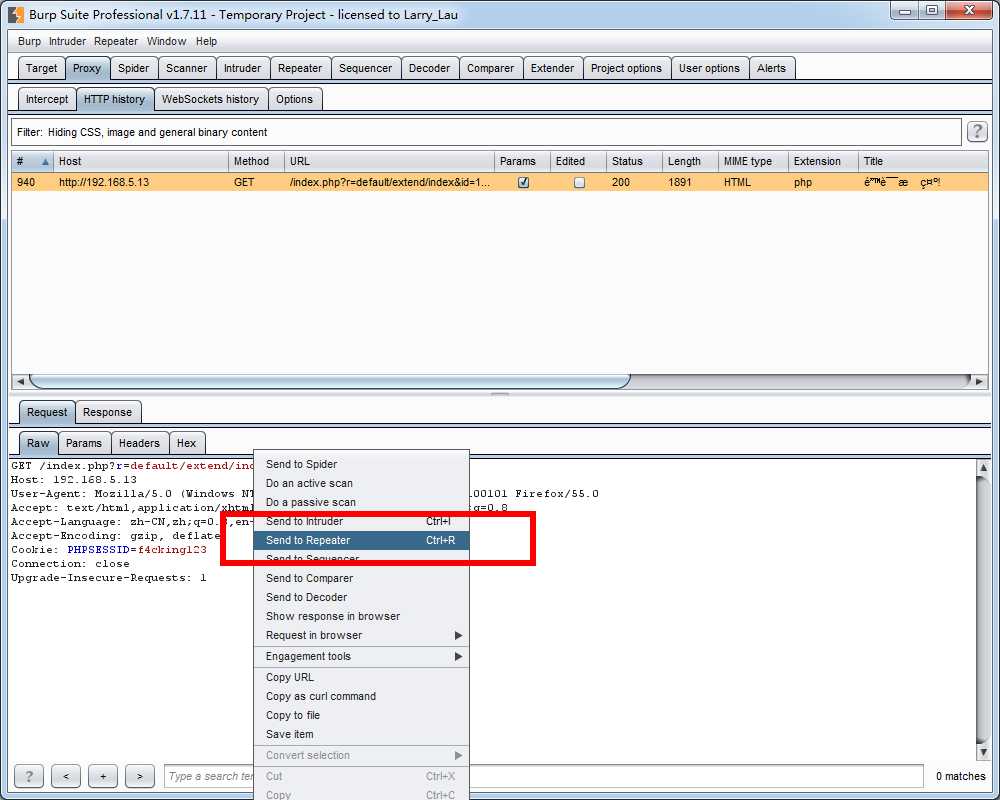Switch to the Scanner tab
Image resolution: width=1000 pixels, height=800 pixels.
186,68
